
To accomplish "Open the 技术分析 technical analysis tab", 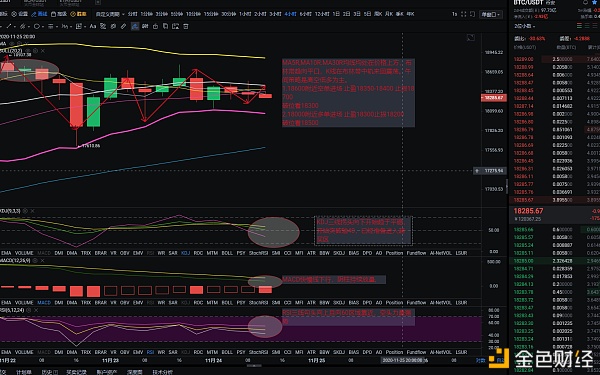I will pyautogui.click(x=162, y=372).
